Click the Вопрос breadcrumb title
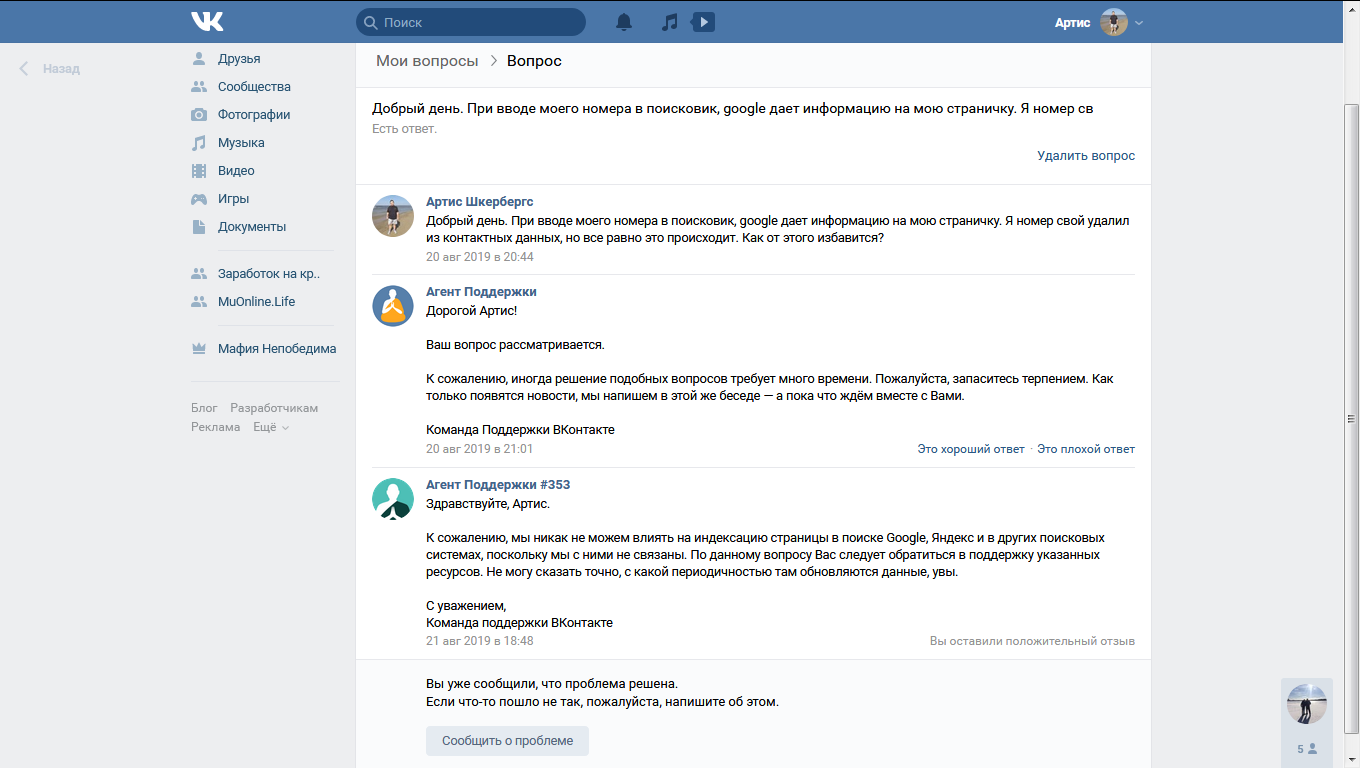This screenshot has width=1360, height=768. [x=534, y=61]
